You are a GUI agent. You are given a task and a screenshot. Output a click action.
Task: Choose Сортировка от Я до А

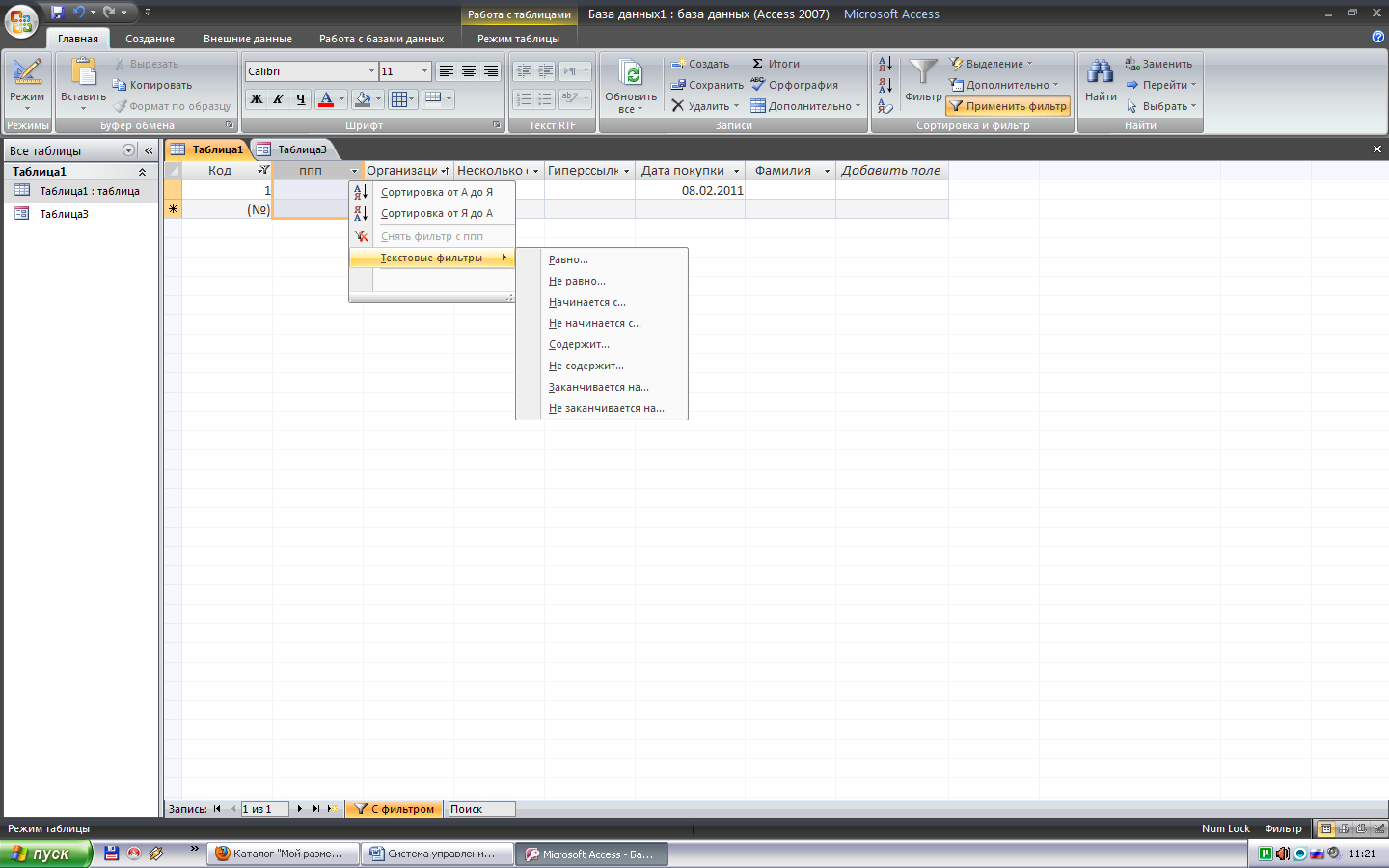pyautogui.click(x=432, y=213)
